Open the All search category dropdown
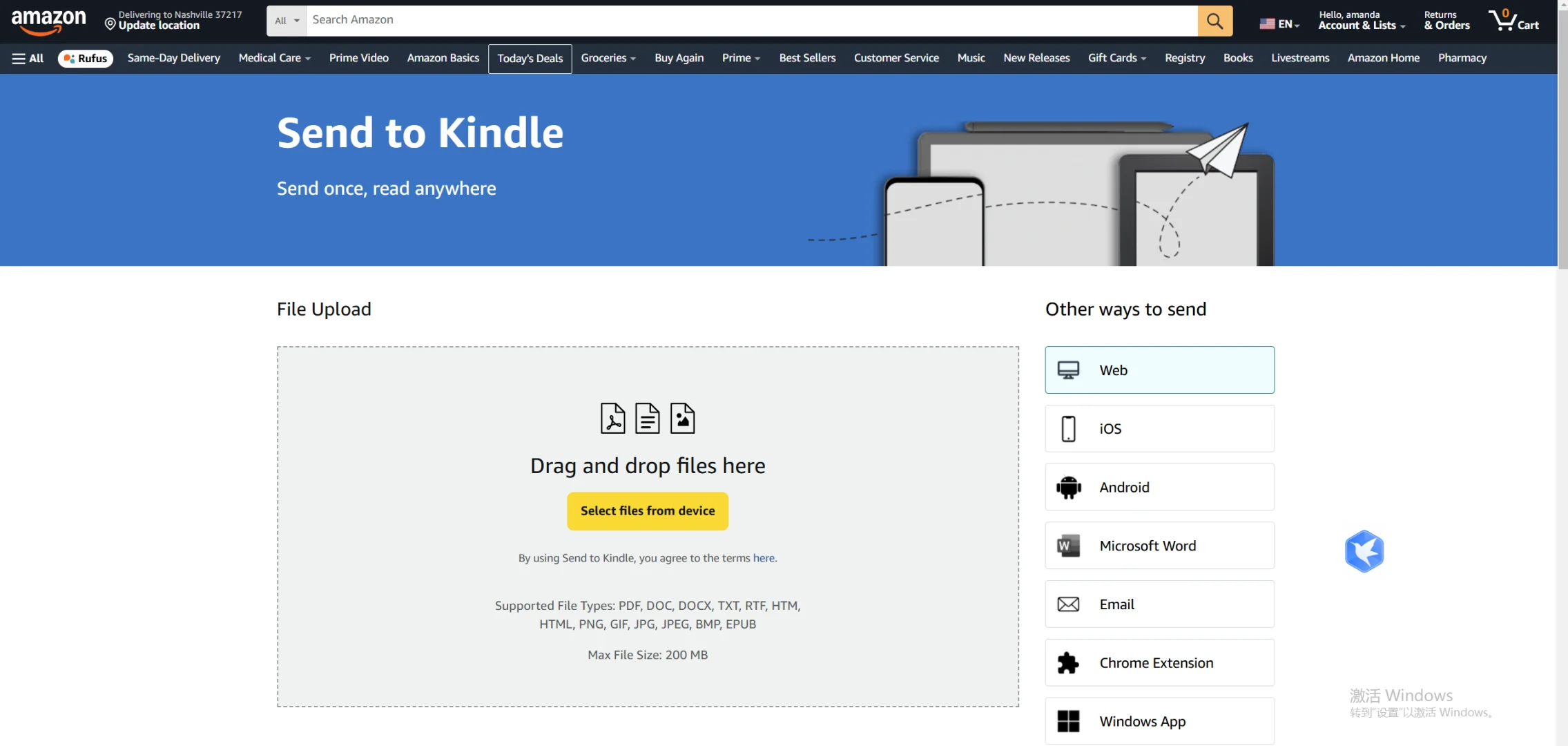Image resolution: width=1568 pixels, height=746 pixels. click(287, 21)
